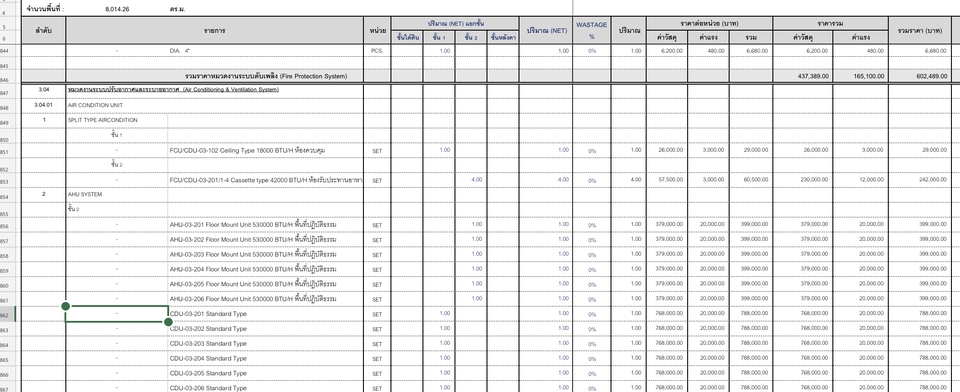Select FCU/CDU-03-201/1-4 Cassette type item
This screenshot has width=960, height=392.
266,180
